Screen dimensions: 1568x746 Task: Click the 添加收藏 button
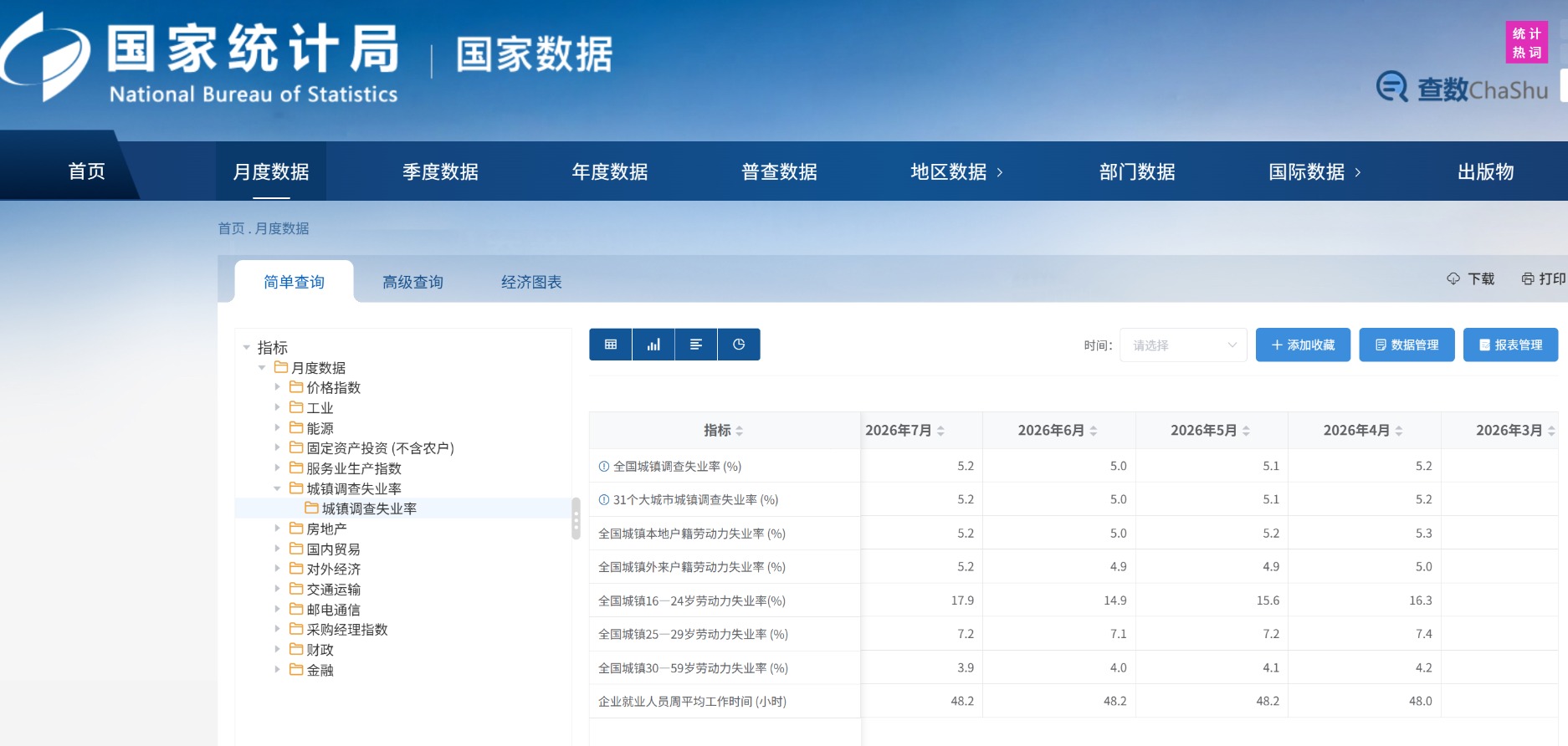pos(1303,345)
